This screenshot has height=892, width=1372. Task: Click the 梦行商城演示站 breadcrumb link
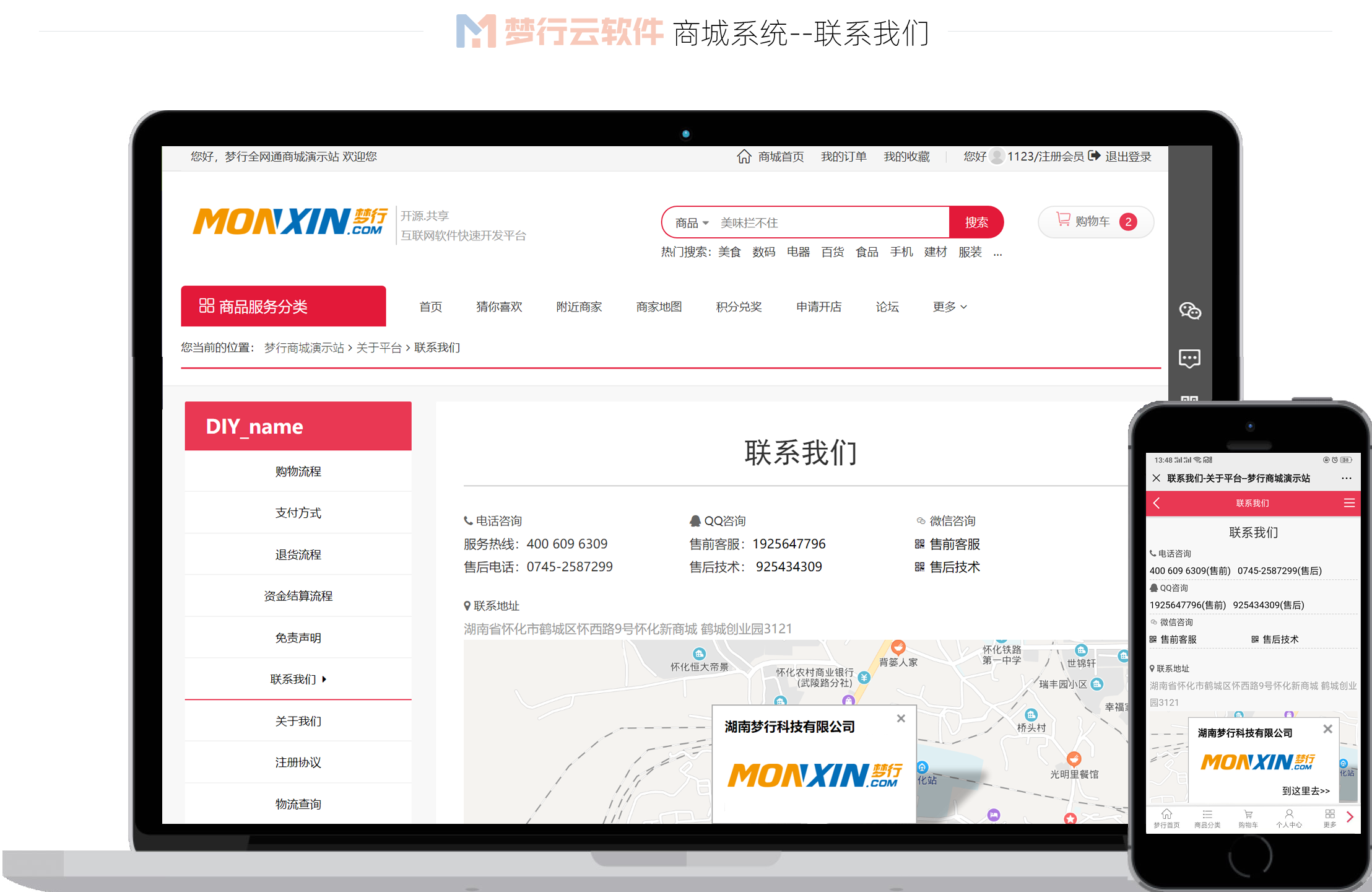(304, 348)
